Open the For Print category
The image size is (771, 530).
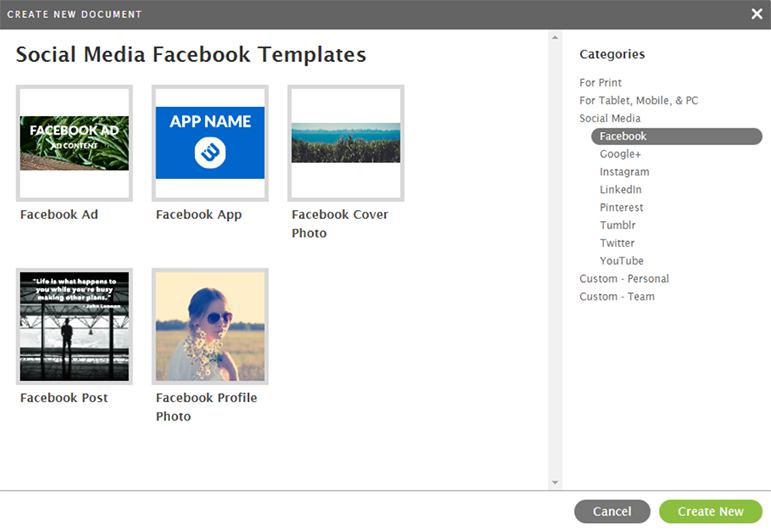[x=600, y=83]
